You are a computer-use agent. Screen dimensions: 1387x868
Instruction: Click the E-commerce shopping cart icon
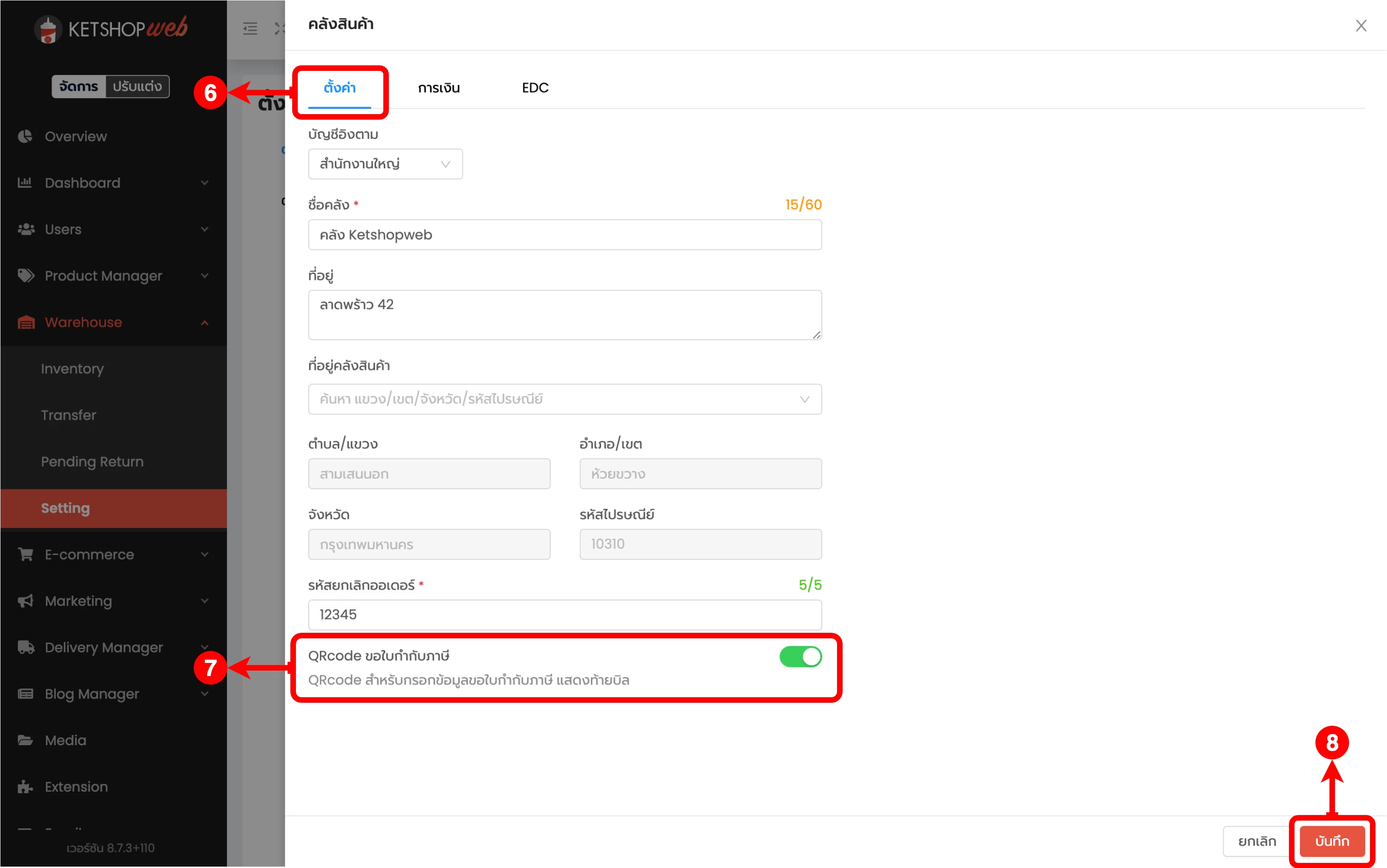click(26, 554)
